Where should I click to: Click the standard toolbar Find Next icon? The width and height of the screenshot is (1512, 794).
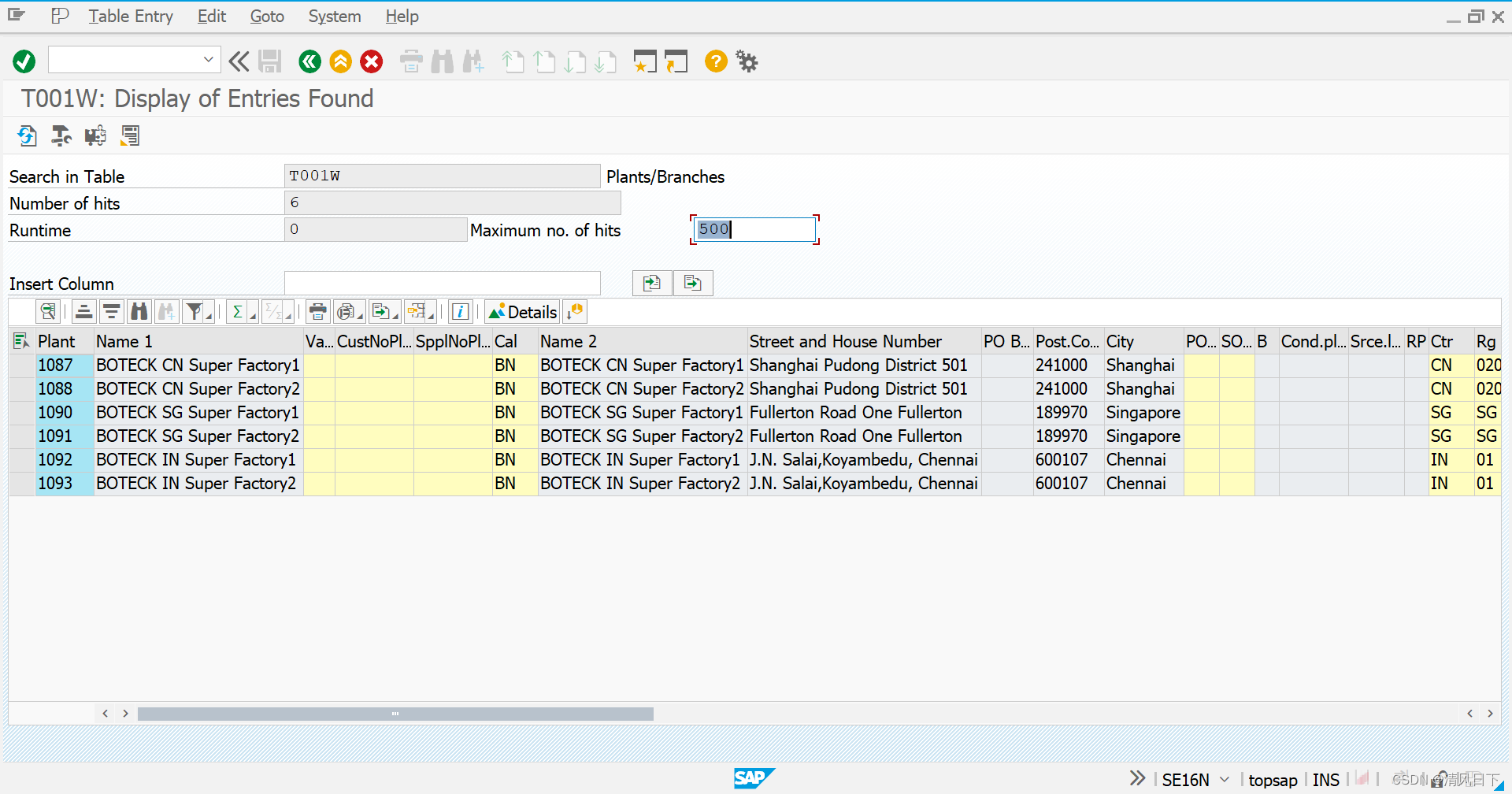coord(473,61)
